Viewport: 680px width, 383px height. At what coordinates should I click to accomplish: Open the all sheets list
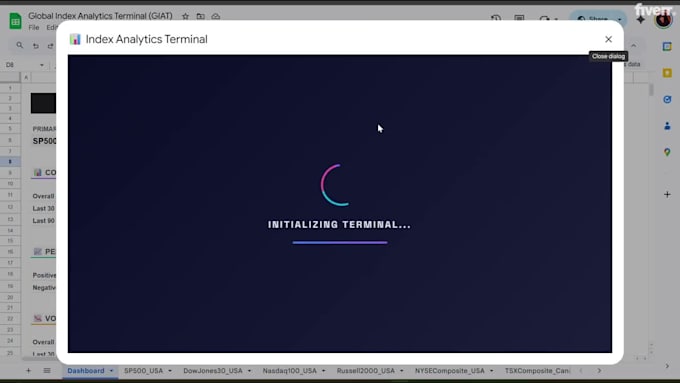click(47, 370)
